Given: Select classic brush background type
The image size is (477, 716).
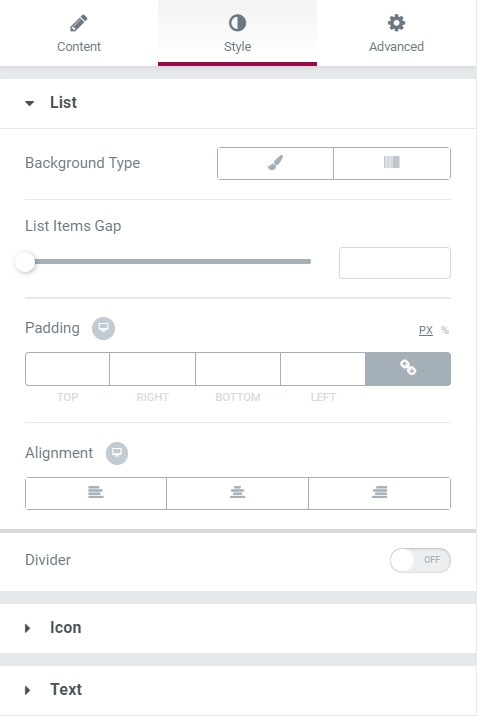Looking at the screenshot, I should (x=275, y=163).
